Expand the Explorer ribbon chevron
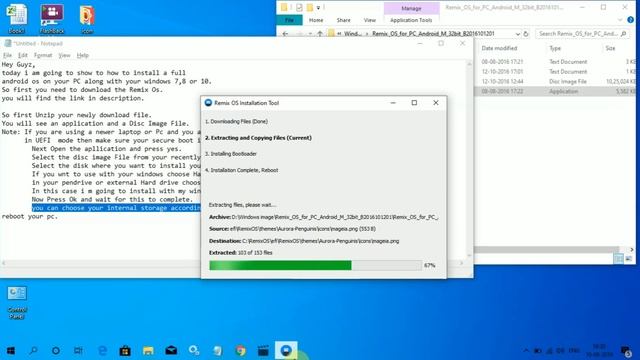The image size is (640, 360). tap(620, 20)
